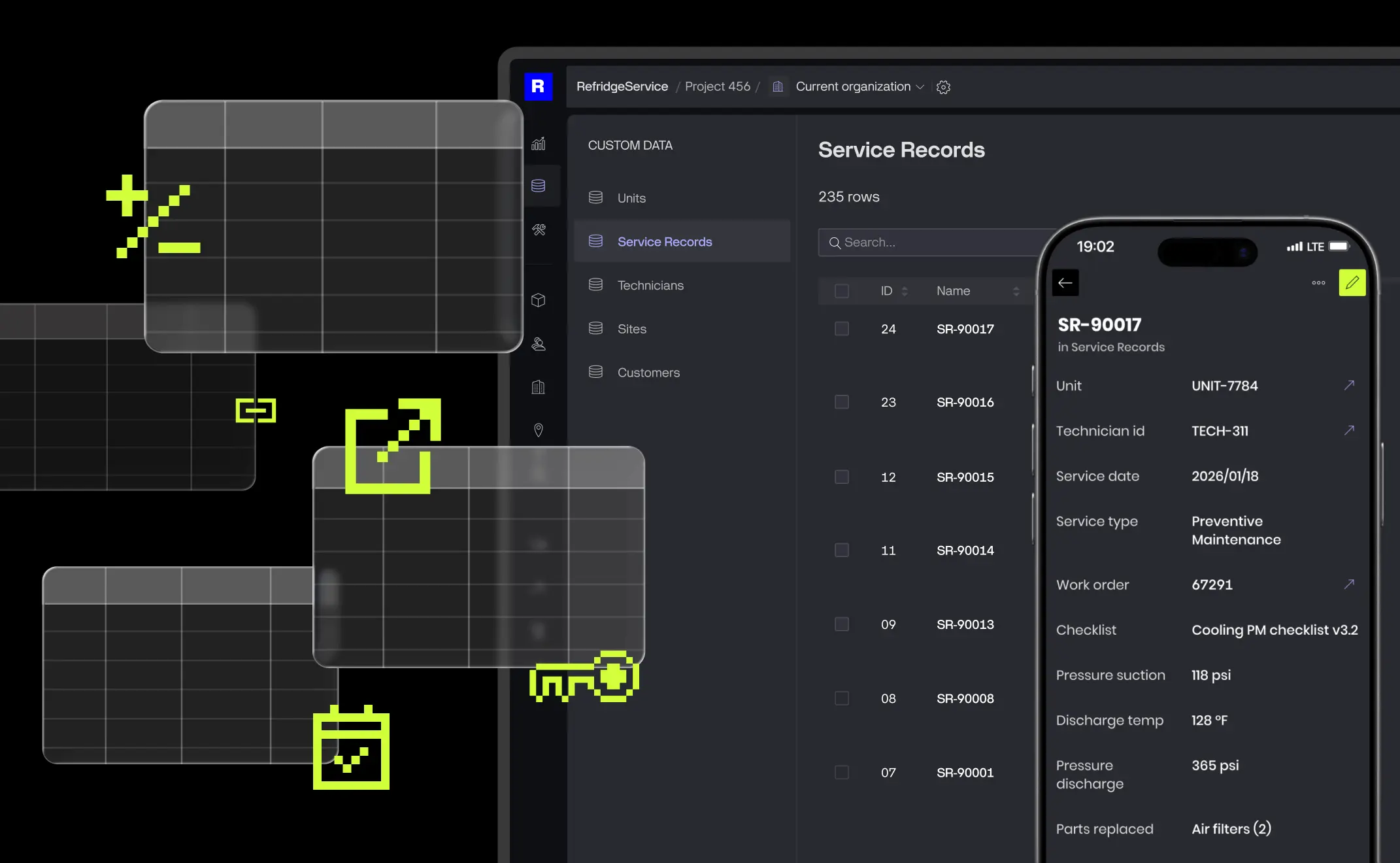Tap the green edit pencil on the phone screen
Viewport: 1400px width, 863px height.
click(1352, 282)
